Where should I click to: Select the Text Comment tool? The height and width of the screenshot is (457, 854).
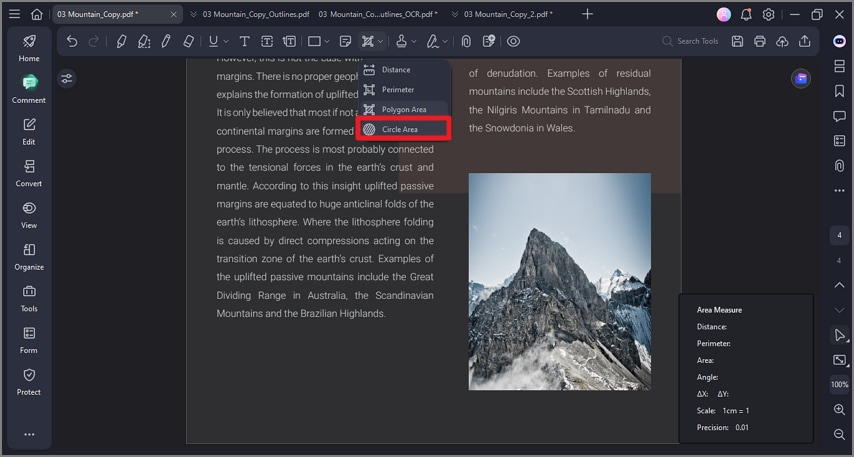click(245, 41)
